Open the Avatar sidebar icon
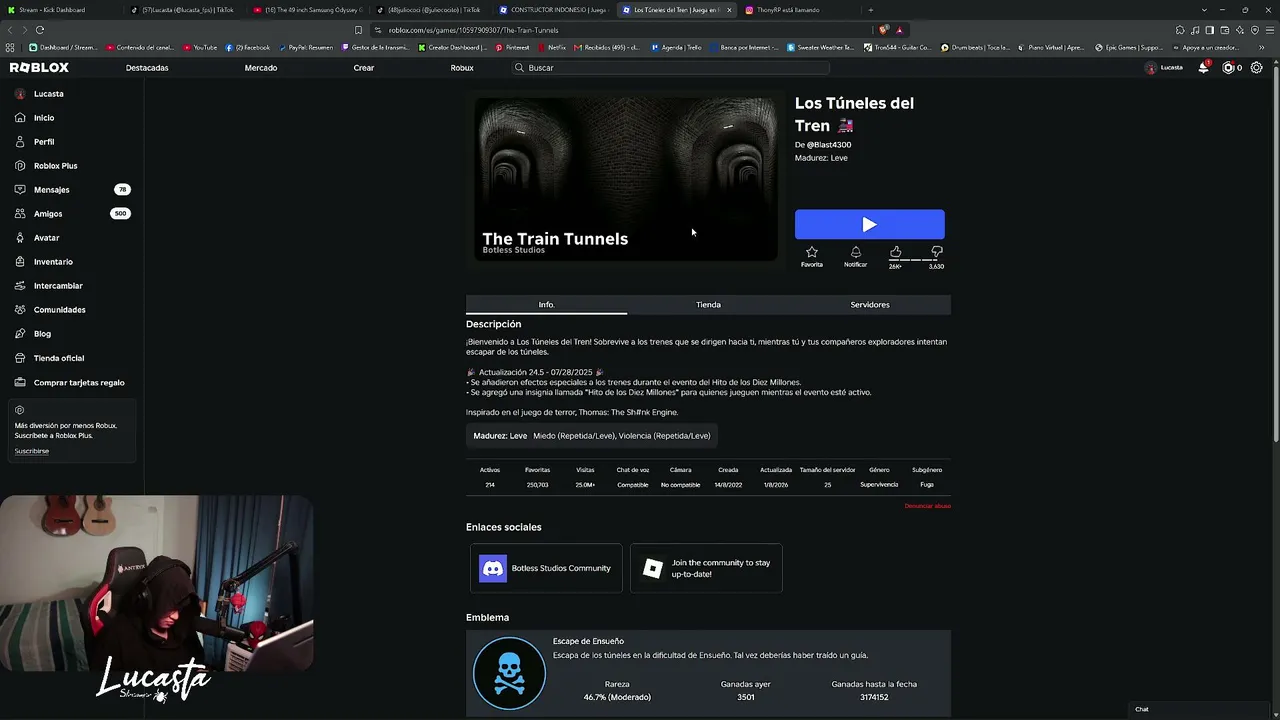The image size is (1280, 720). (20, 238)
